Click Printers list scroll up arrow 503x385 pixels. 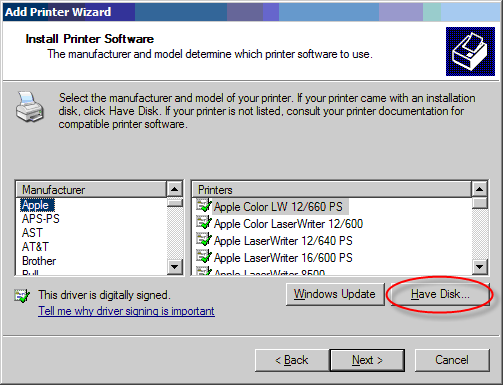[x=480, y=190]
